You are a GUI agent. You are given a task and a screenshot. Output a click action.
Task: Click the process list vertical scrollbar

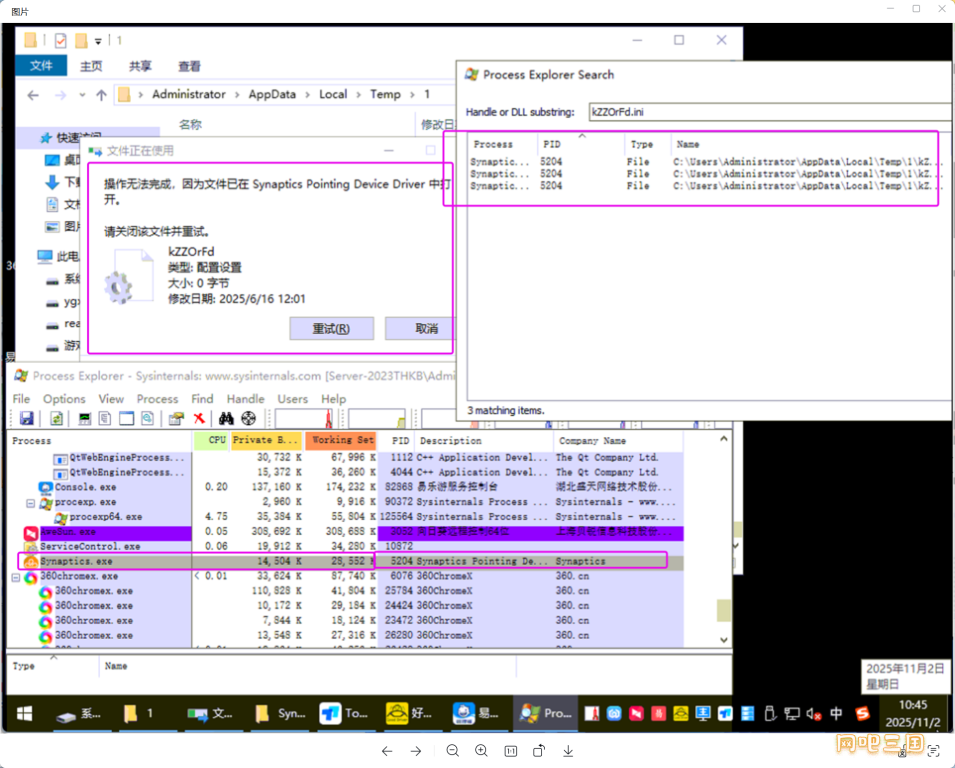click(x=724, y=540)
